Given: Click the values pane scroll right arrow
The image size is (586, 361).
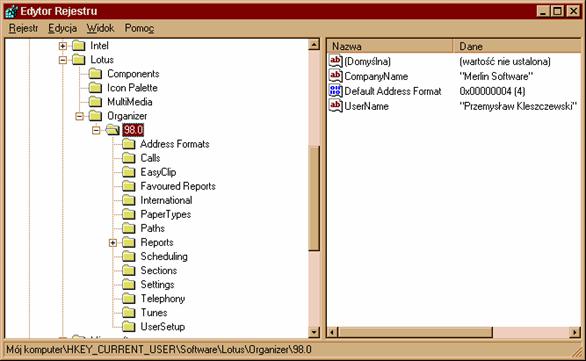Looking at the screenshot, I should pyautogui.click(x=575, y=332).
